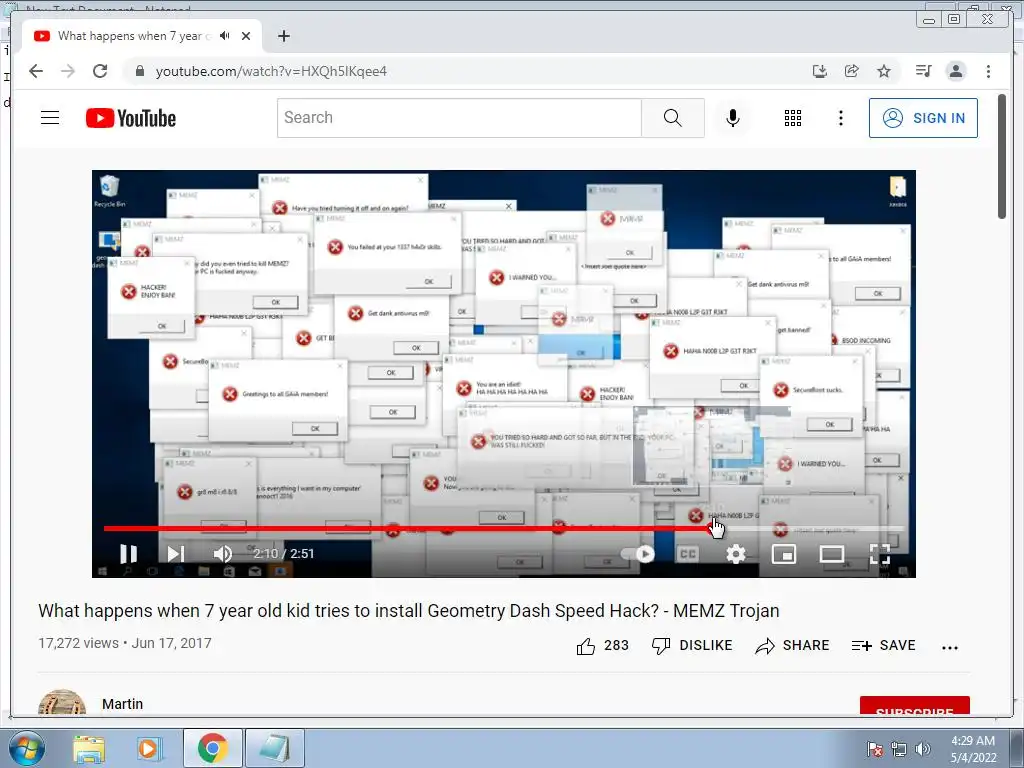
Task: Click the search magnifier button
Action: [x=673, y=118]
